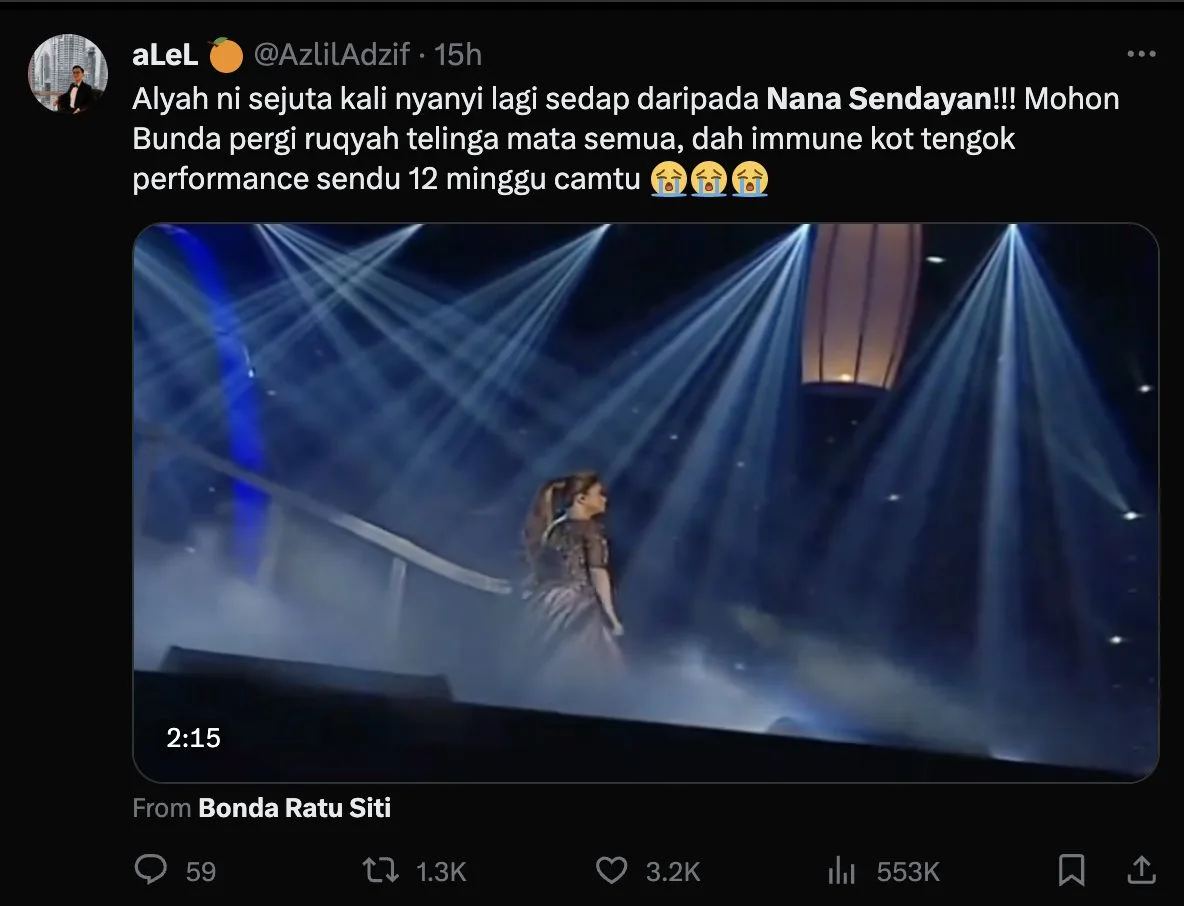Click the share upload-arrow icon
Image resolution: width=1184 pixels, height=906 pixels.
pyautogui.click(x=1140, y=870)
